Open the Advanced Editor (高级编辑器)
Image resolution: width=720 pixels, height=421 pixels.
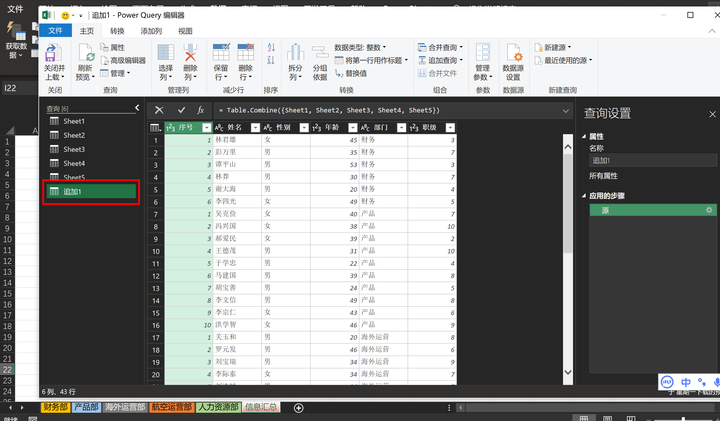tap(123, 60)
